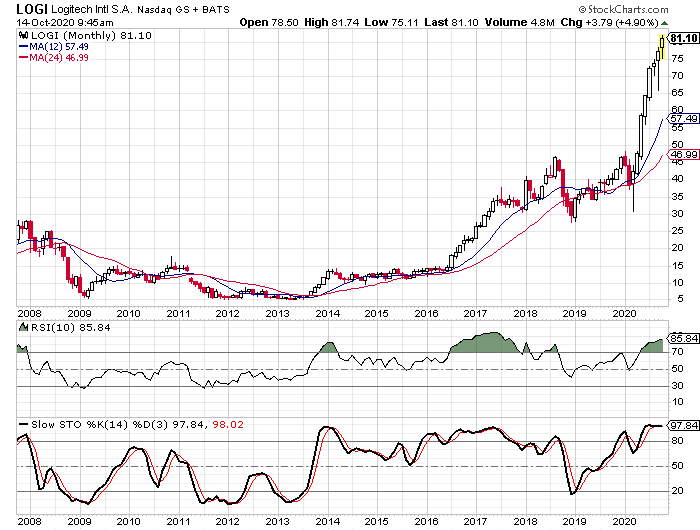The width and height of the screenshot is (700, 530).
Task: Click the MA(12) 57.49 legend label
Action: (x=59, y=46)
